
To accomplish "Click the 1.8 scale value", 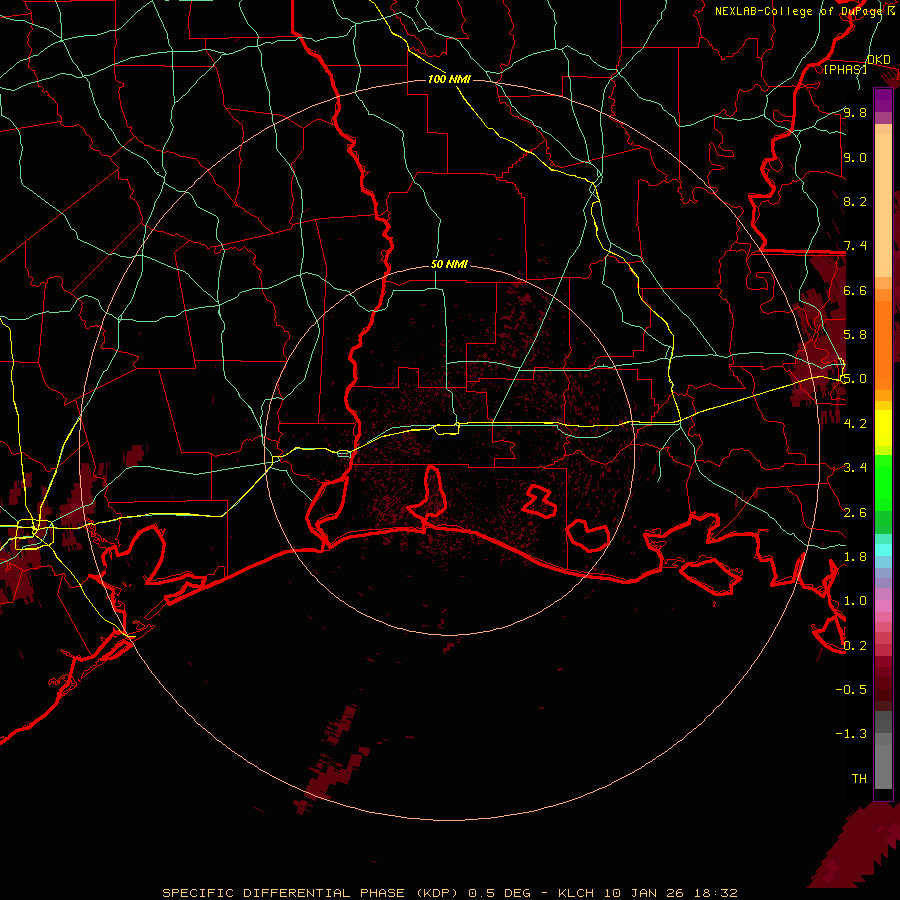I will (x=855, y=556).
